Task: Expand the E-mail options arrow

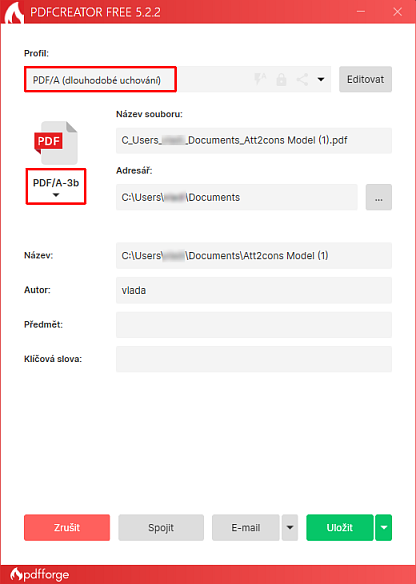Action: [x=290, y=527]
